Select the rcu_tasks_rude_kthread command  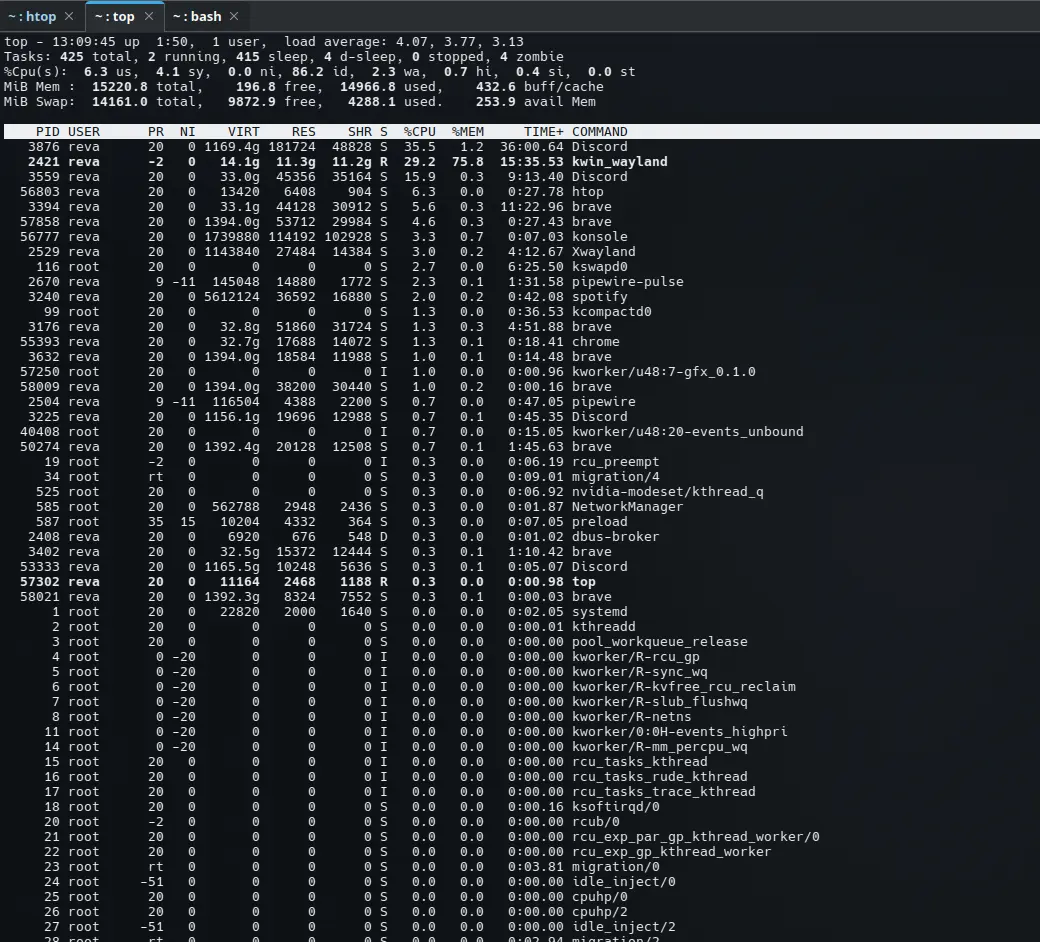659,777
